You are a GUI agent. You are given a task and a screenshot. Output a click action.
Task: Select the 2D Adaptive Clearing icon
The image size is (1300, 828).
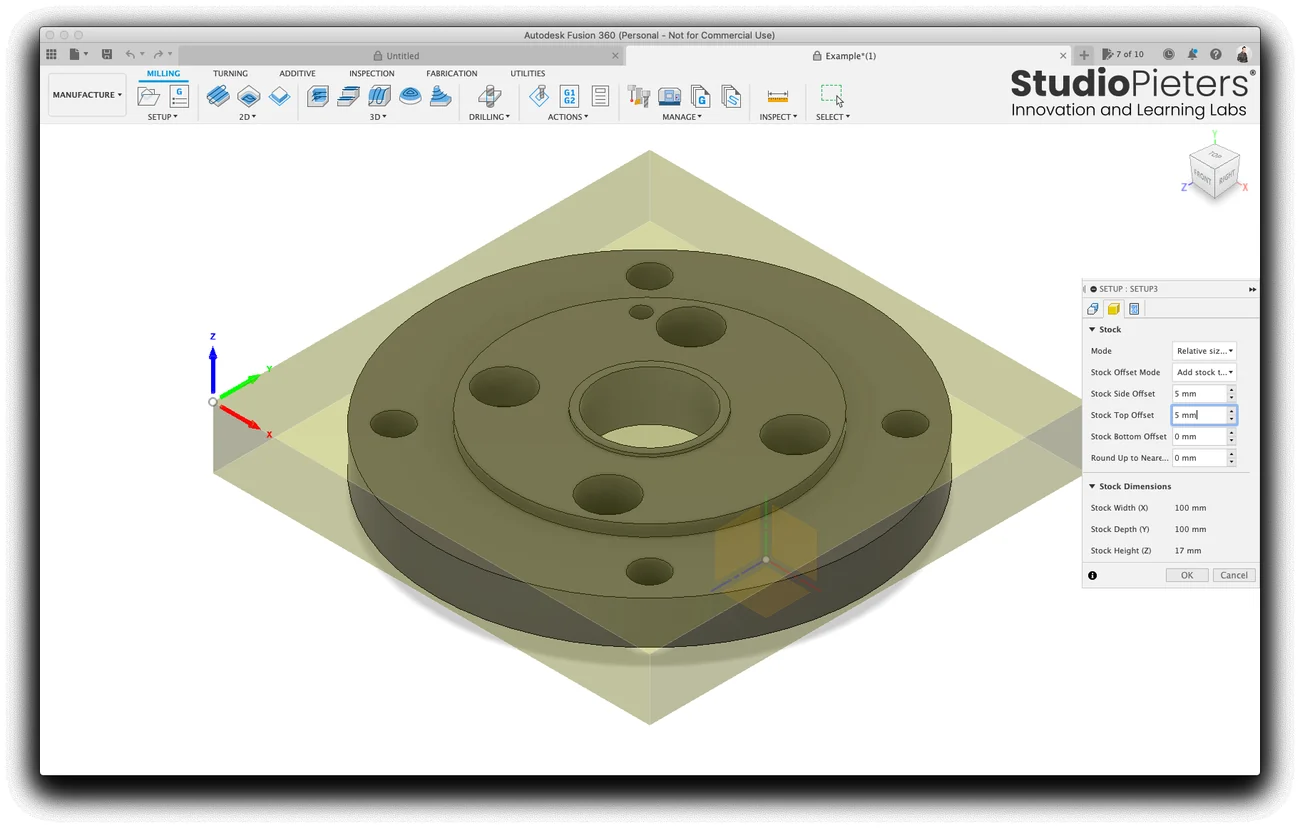(x=218, y=96)
